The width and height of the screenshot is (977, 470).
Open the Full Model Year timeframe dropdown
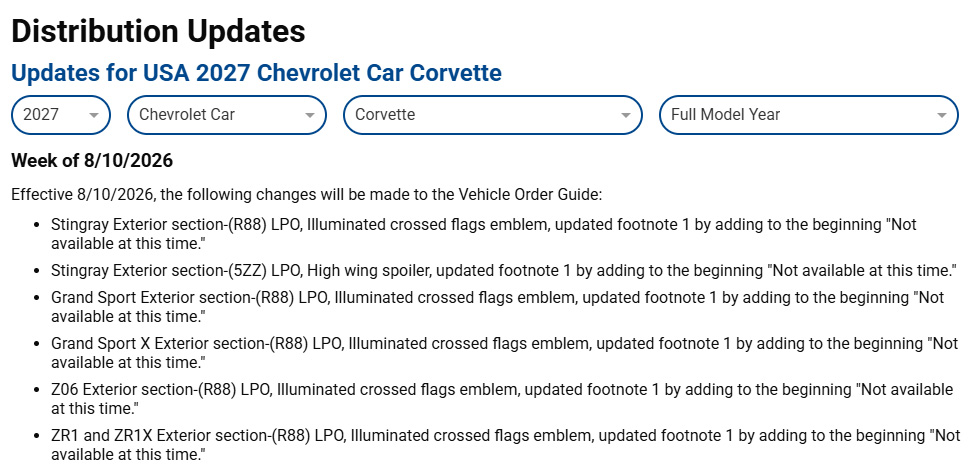809,115
